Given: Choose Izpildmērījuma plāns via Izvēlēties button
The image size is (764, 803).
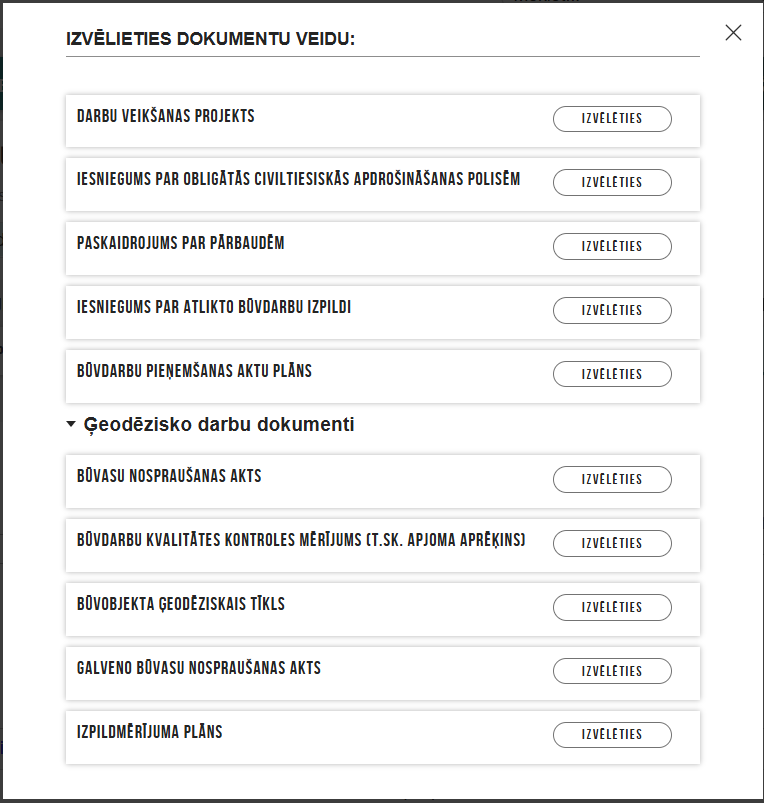Looking at the screenshot, I should tap(612, 735).
